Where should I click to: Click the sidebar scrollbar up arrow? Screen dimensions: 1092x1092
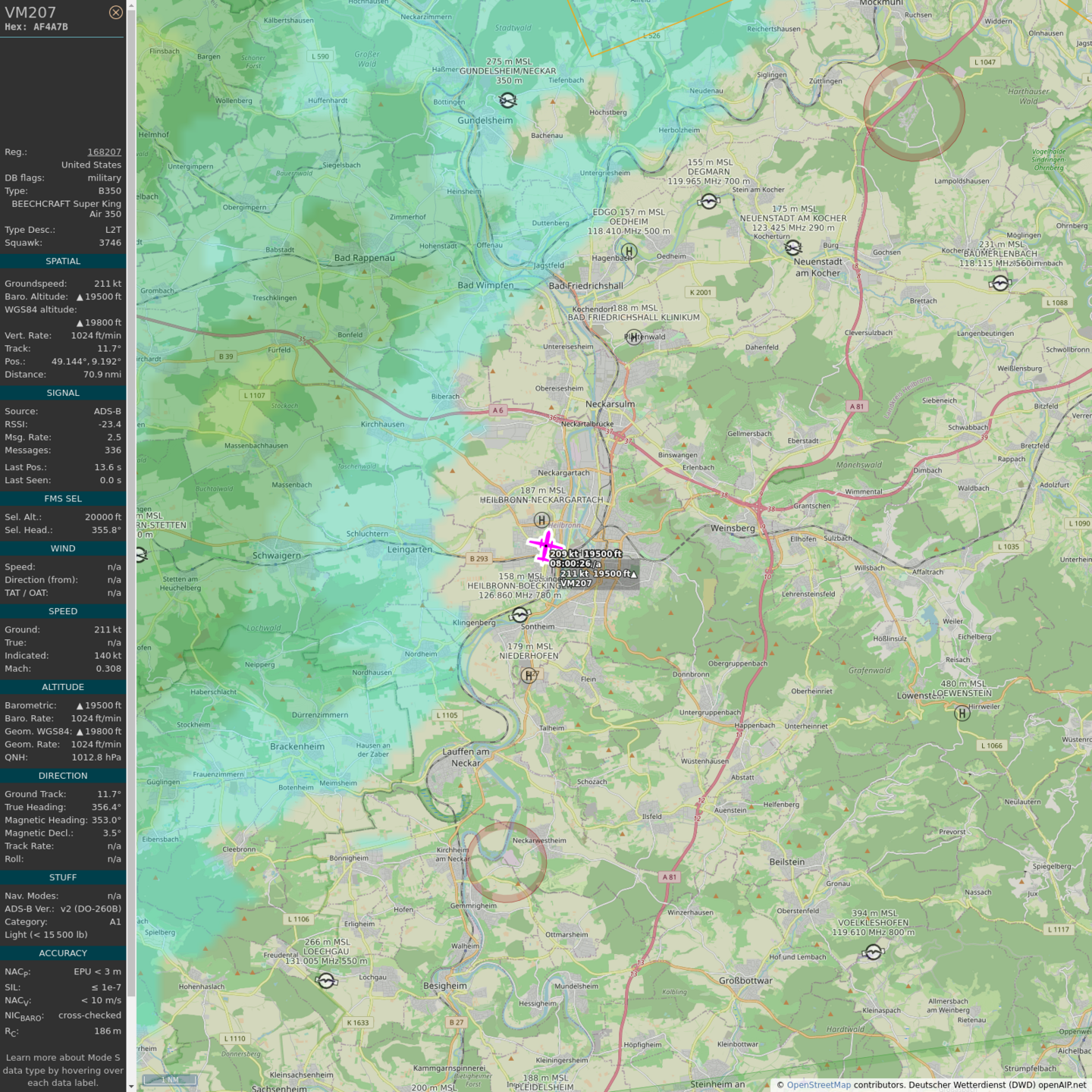click(131, 5)
